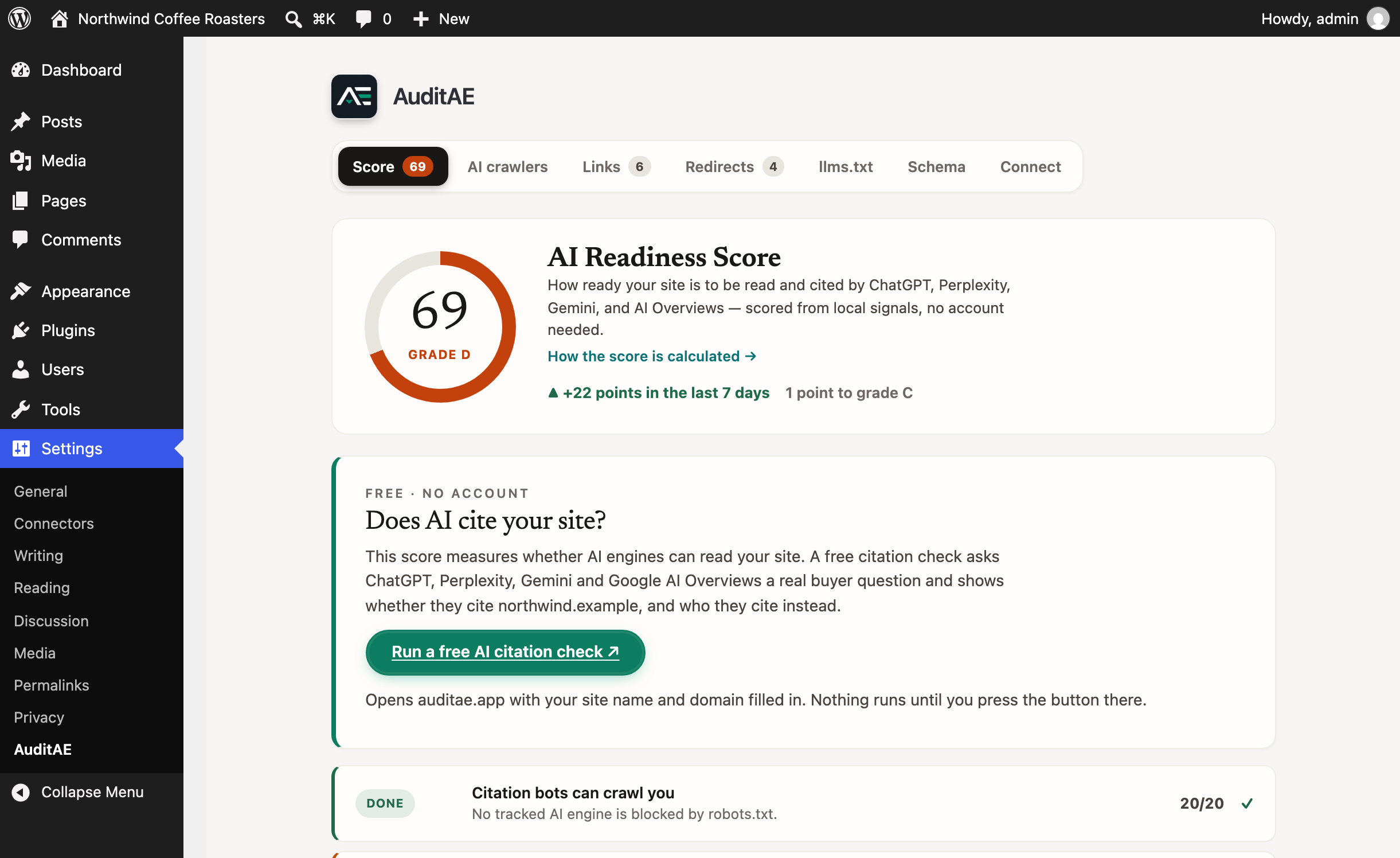This screenshot has width=1400, height=858.
Task: Open the Schema tab
Action: [x=936, y=166]
